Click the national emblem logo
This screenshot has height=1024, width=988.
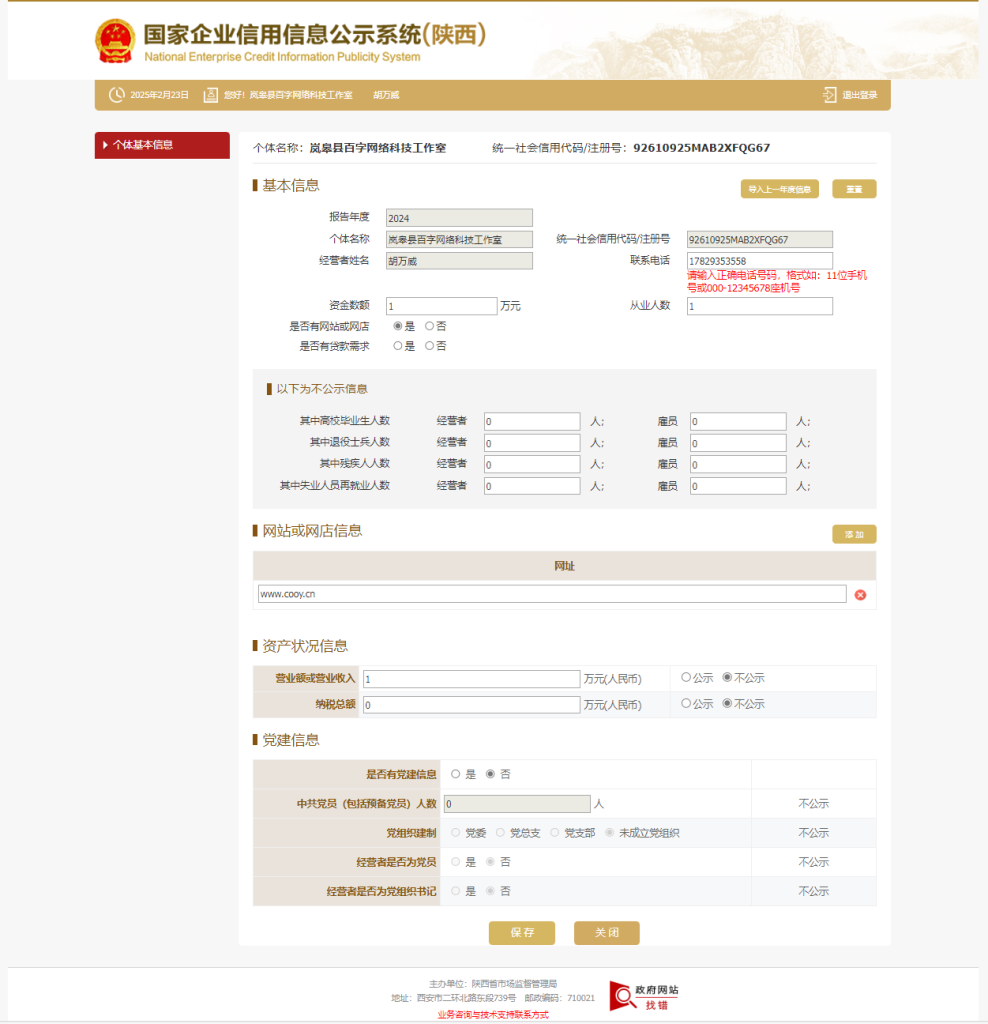pyautogui.click(x=114, y=41)
